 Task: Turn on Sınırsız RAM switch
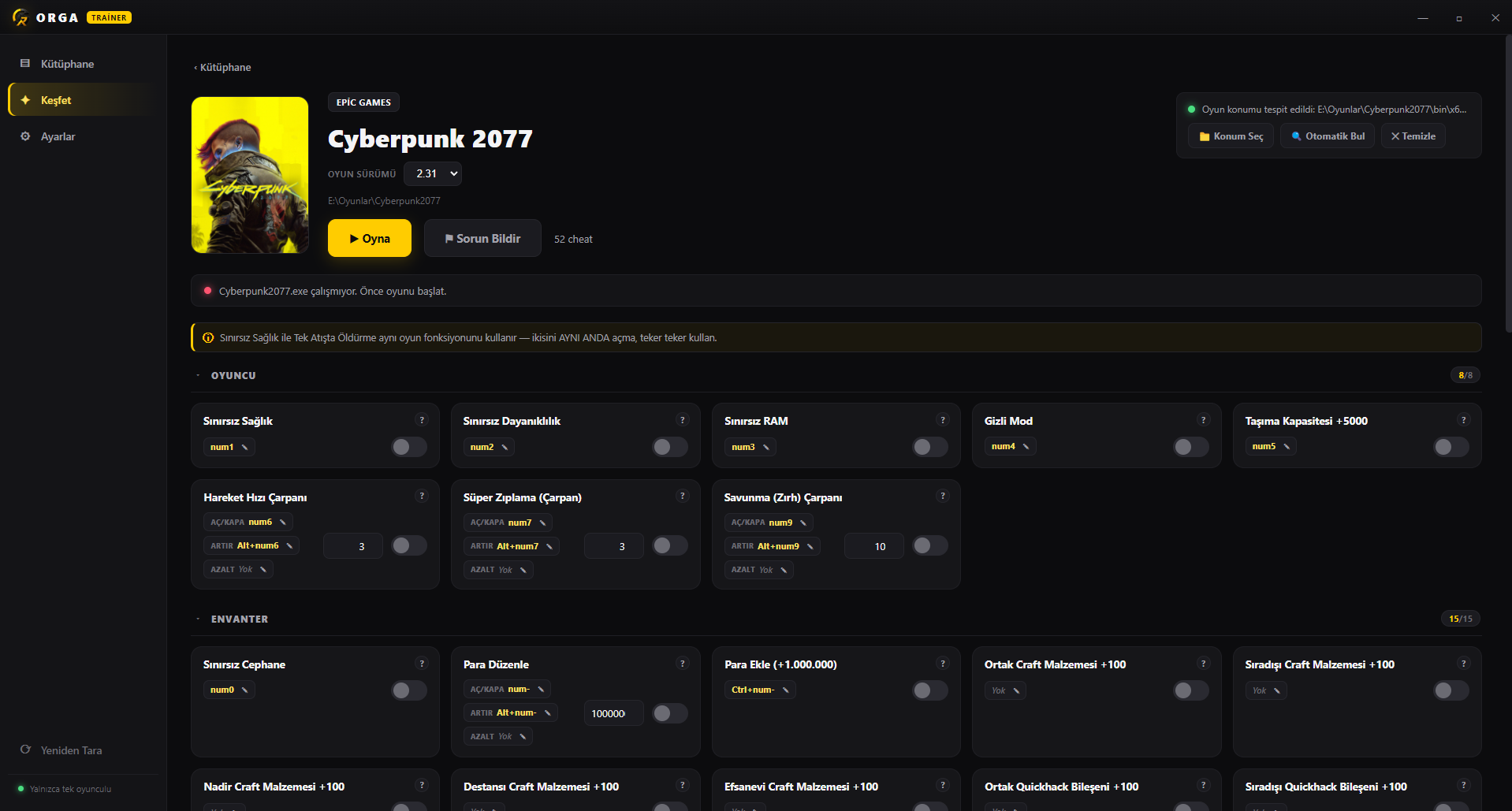point(930,447)
